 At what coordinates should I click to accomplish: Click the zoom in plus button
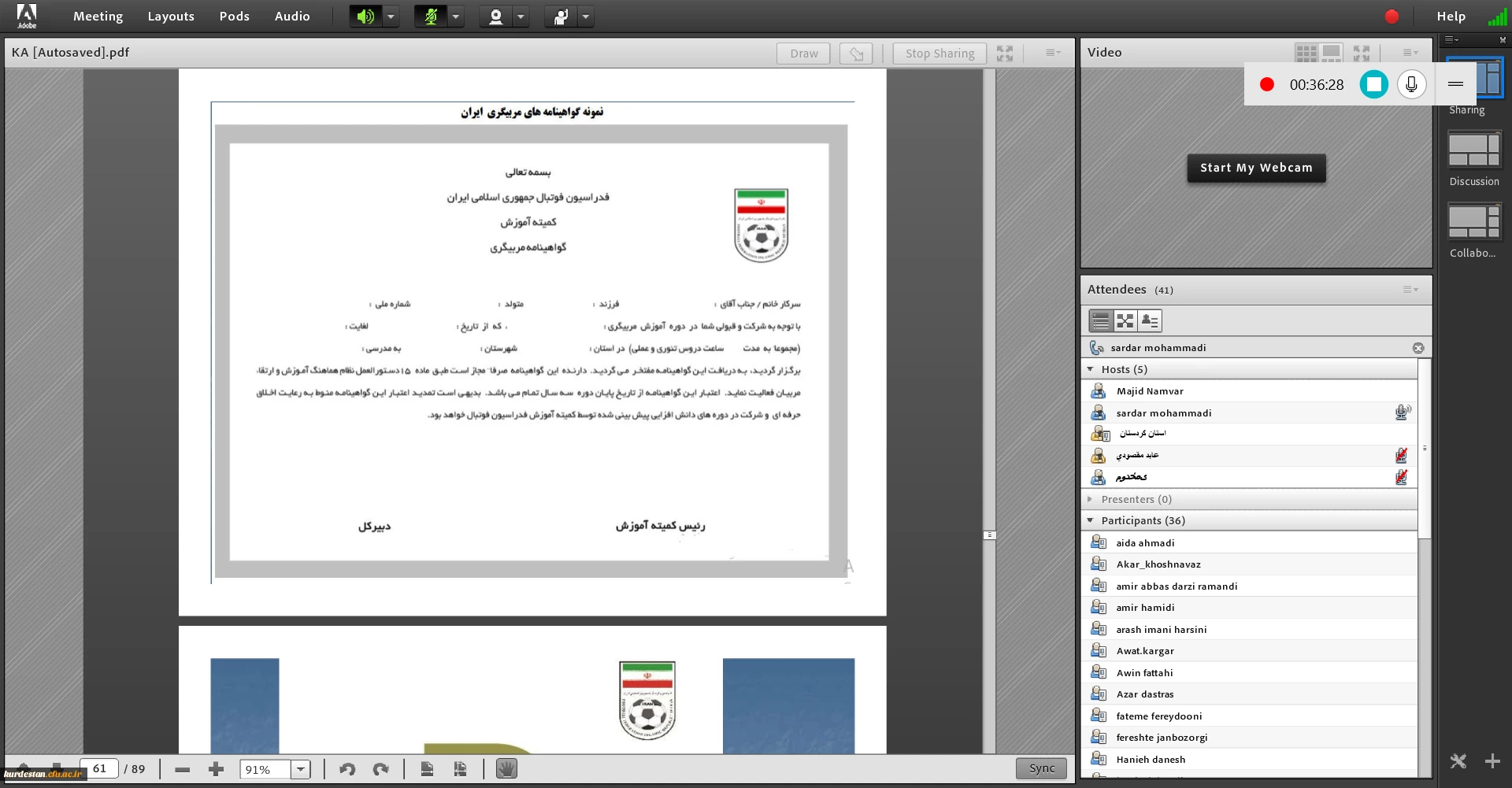click(216, 769)
